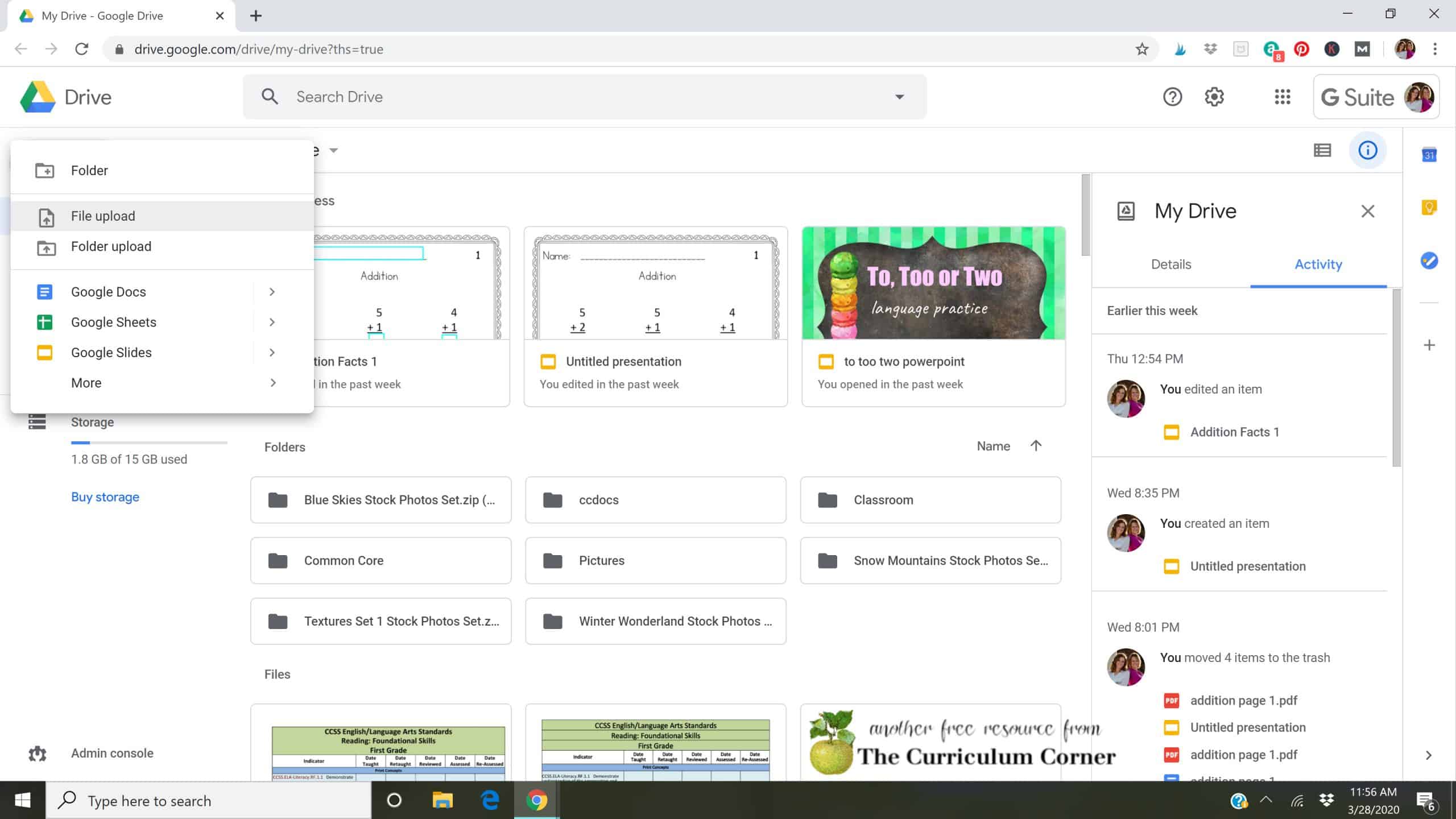
Task: Click the Help question mark icon
Action: pyautogui.click(x=1172, y=97)
